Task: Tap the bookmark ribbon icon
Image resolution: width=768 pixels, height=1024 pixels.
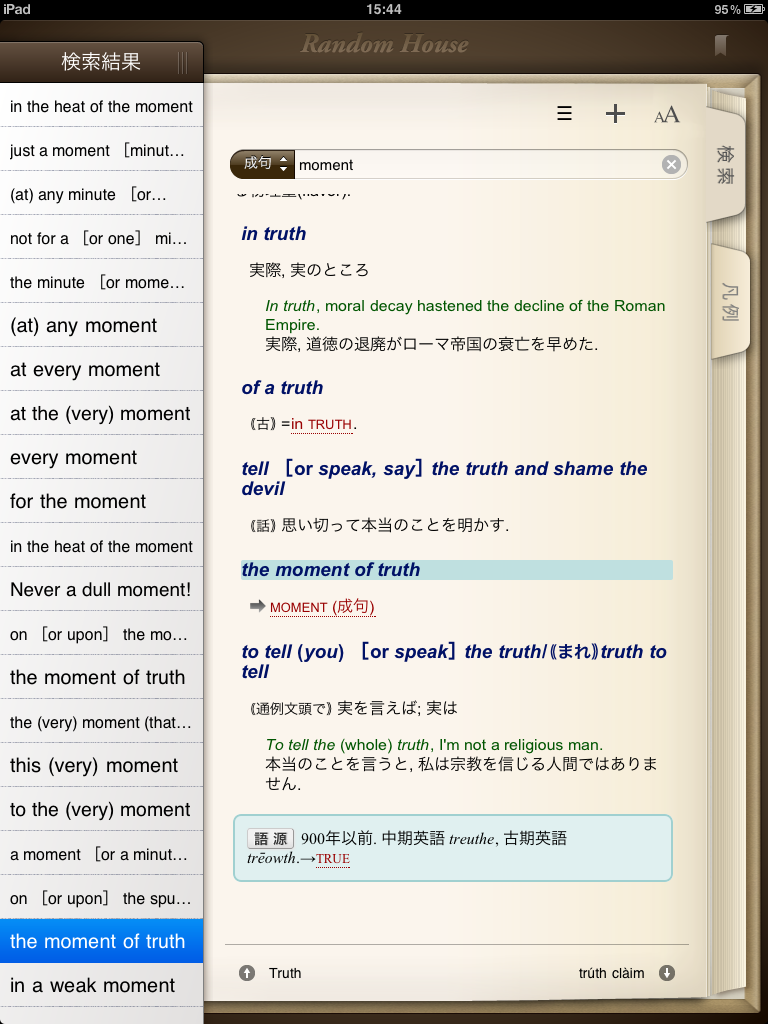Action: 720,45
